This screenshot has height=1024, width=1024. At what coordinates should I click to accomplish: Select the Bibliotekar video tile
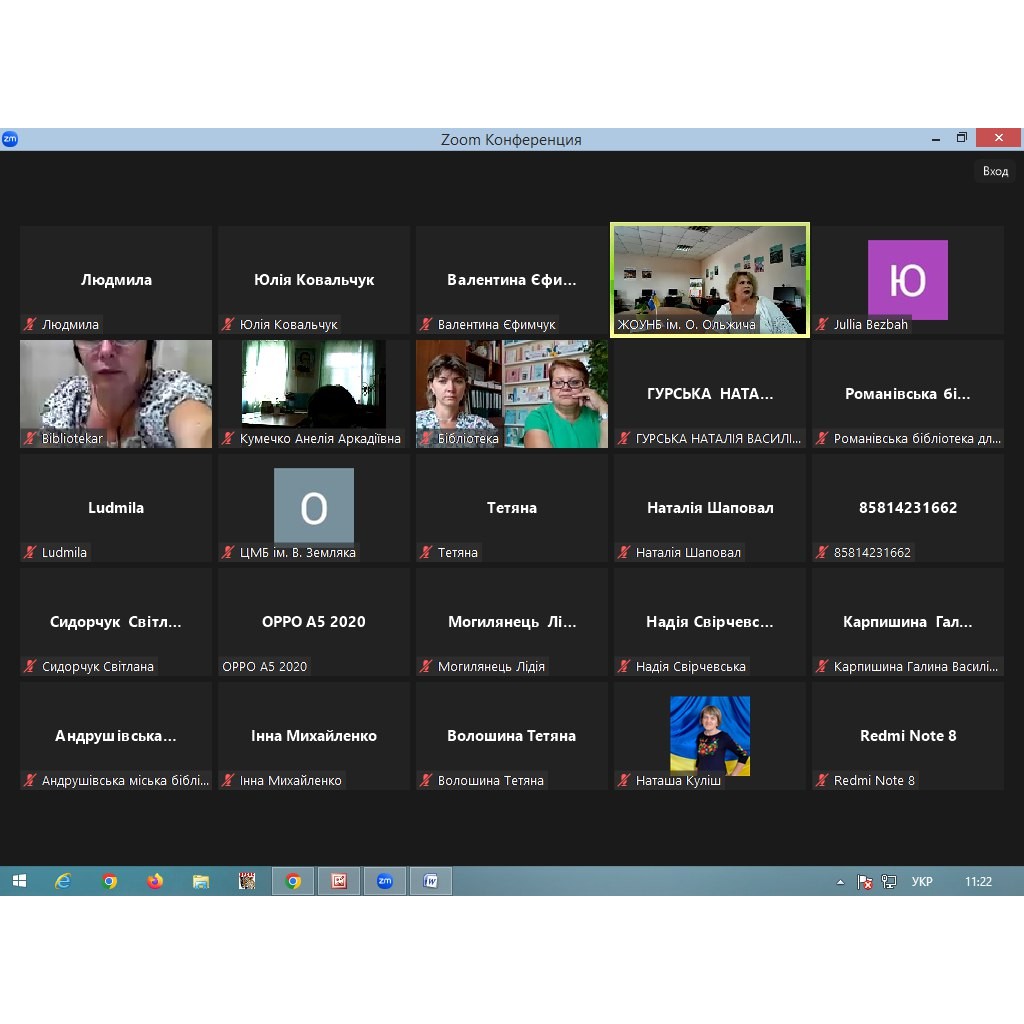(x=116, y=393)
